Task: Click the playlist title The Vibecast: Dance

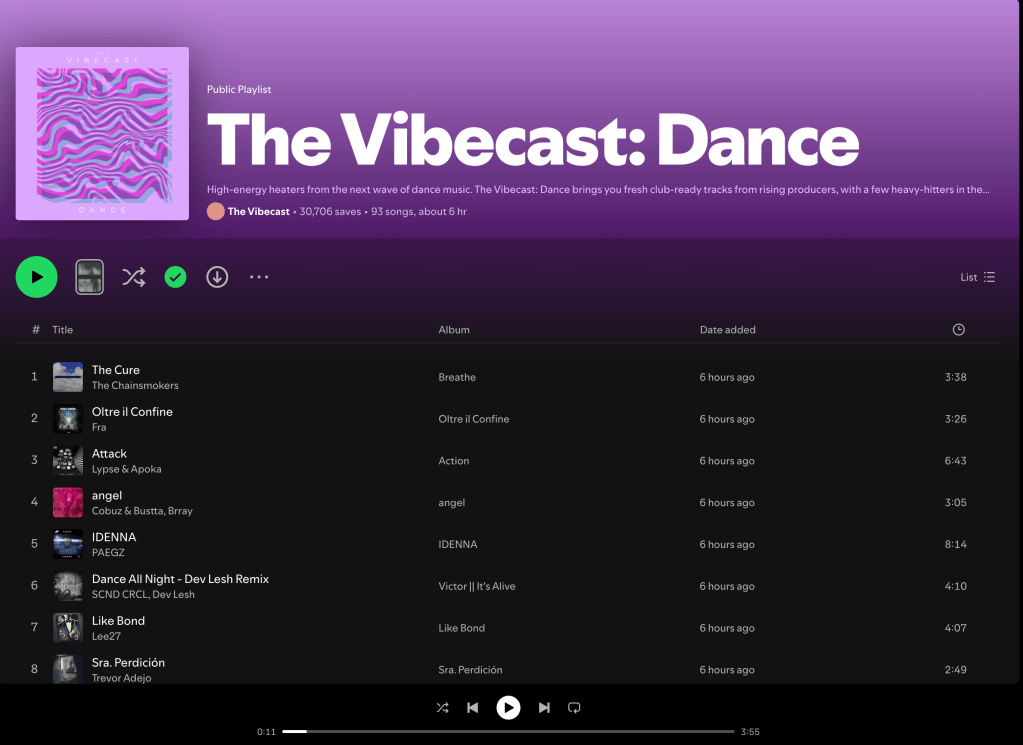Action: click(x=533, y=140)
